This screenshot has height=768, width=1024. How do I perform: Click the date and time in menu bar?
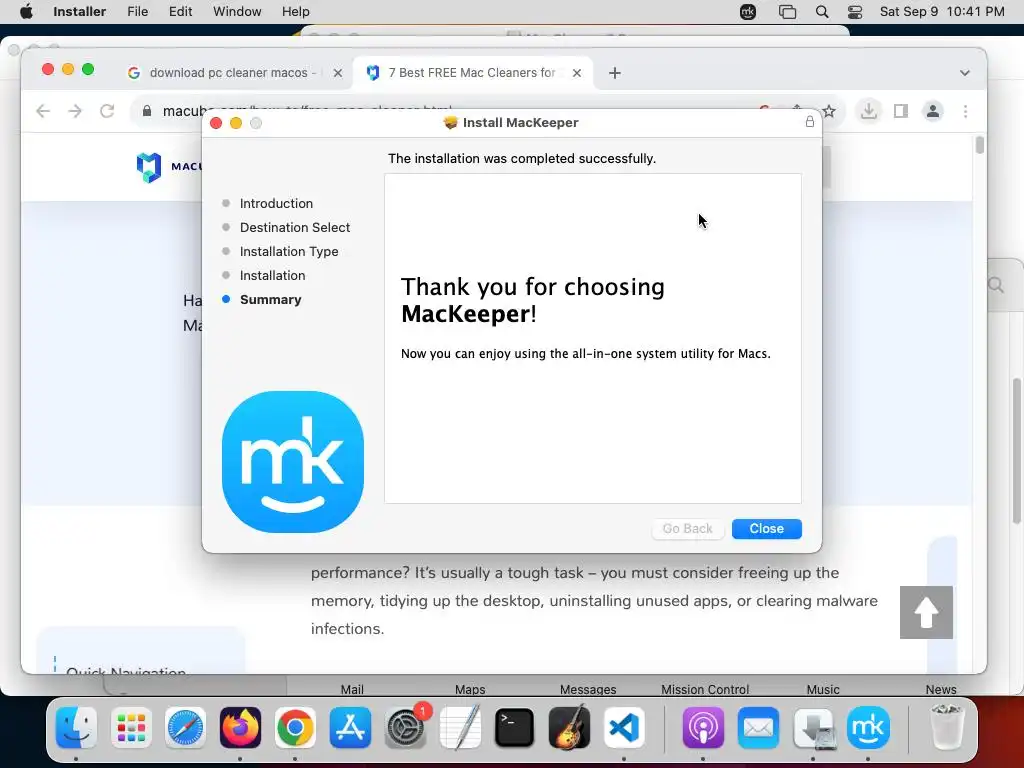coord(942,12)
